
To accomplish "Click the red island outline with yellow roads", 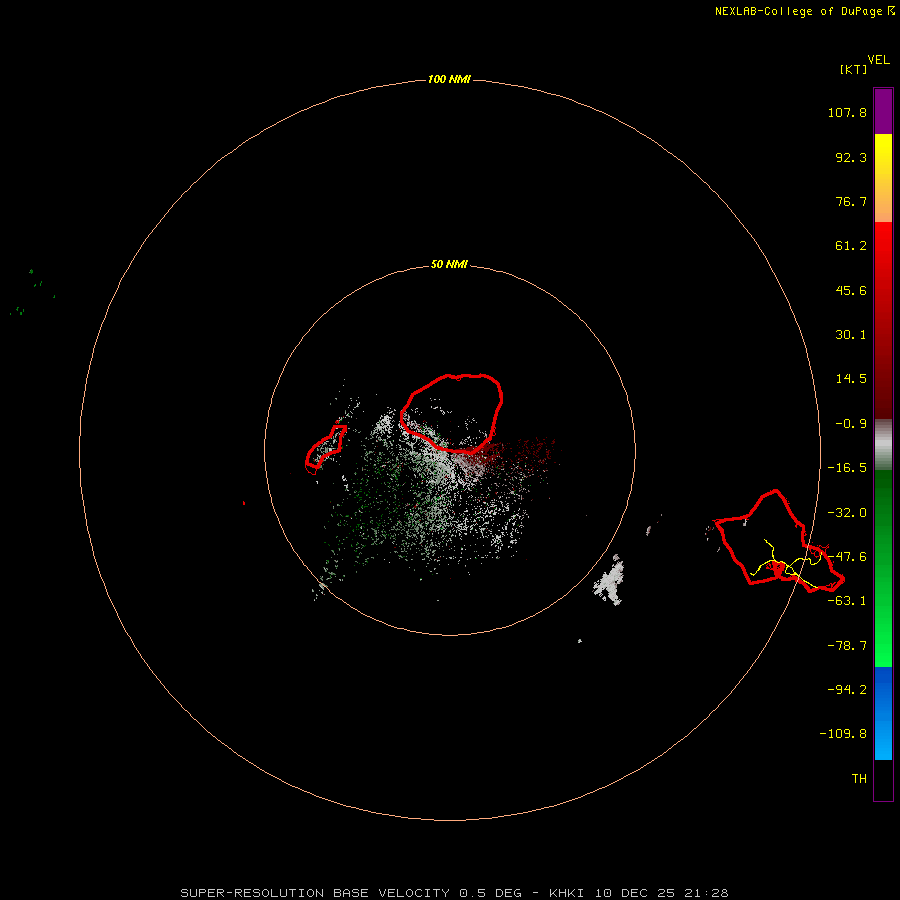I will (x=779, y=541).
